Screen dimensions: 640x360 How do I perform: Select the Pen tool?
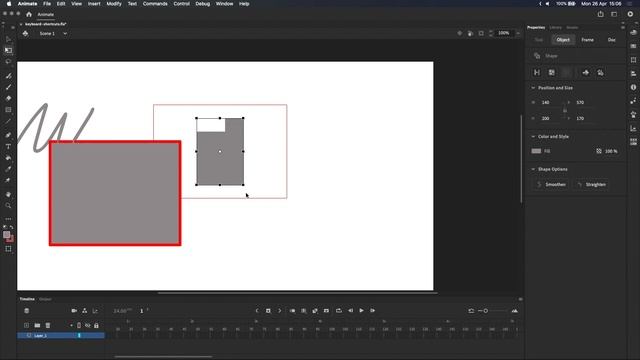point(8,135)
